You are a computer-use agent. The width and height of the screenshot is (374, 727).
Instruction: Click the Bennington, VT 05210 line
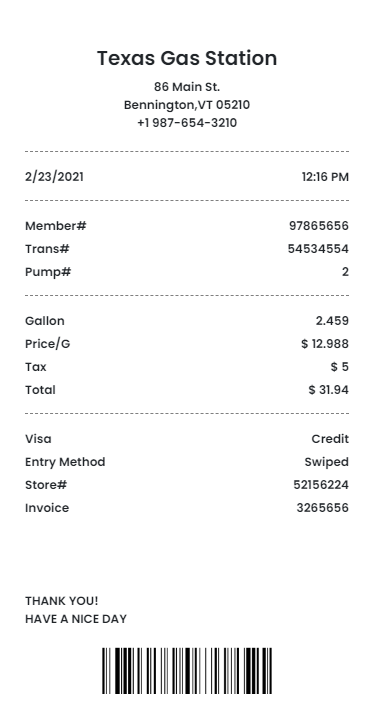click(x=187, y=105)
